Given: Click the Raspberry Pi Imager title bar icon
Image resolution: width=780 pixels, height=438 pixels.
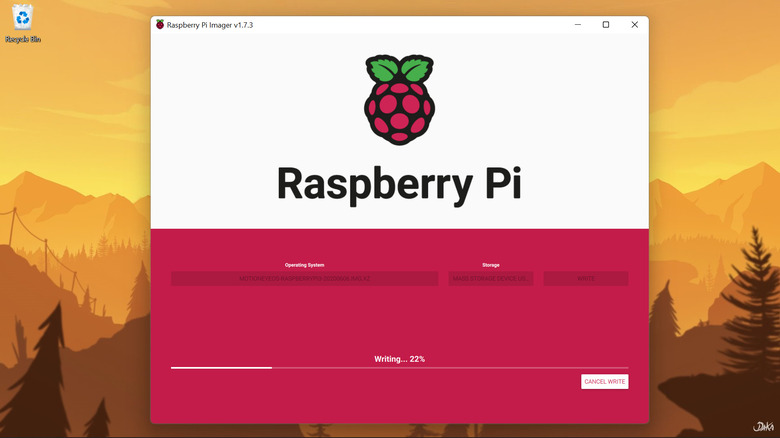Looking at the screenshot, I should [x=160, y=24].
